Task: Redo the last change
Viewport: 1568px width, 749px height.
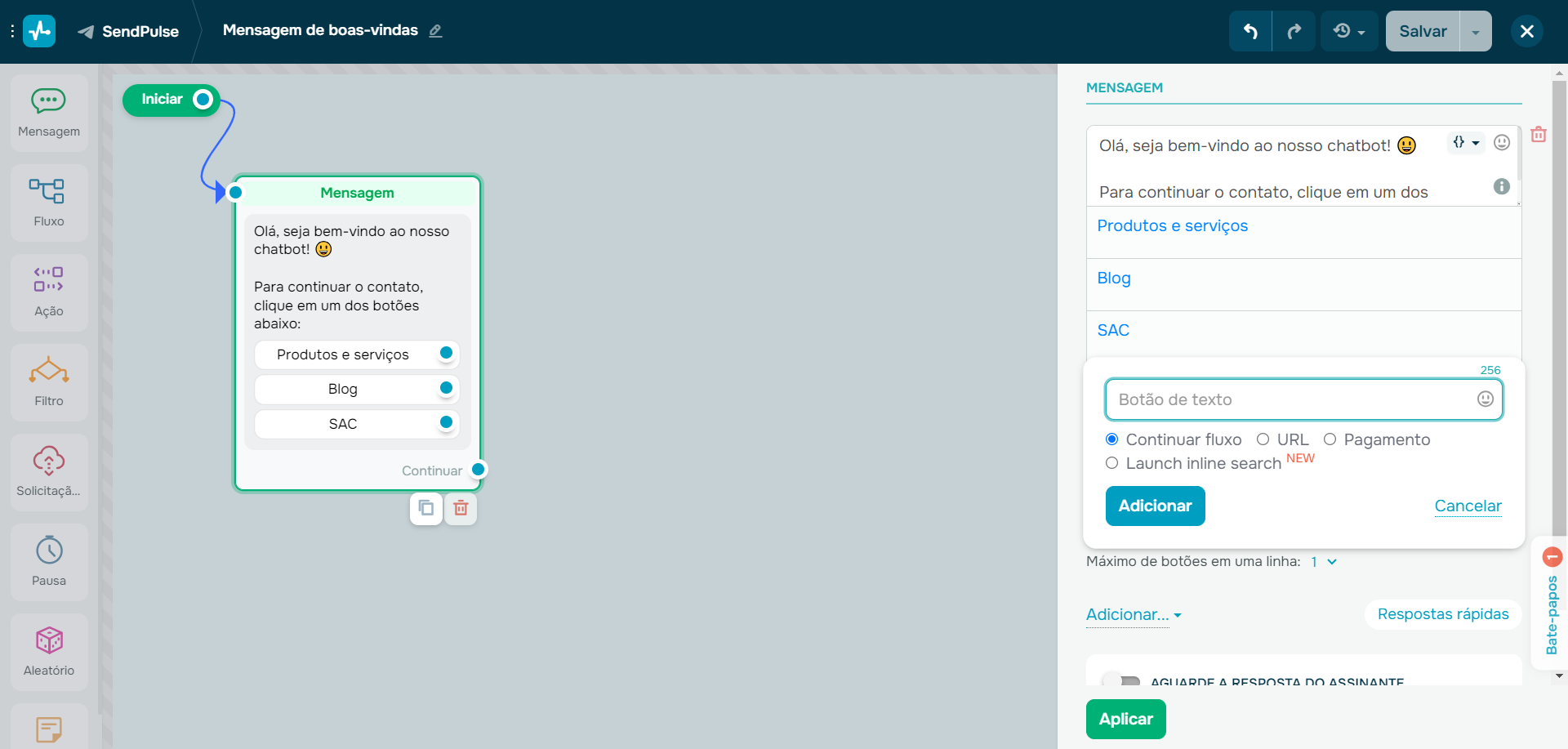Action: coord(1294,31)
